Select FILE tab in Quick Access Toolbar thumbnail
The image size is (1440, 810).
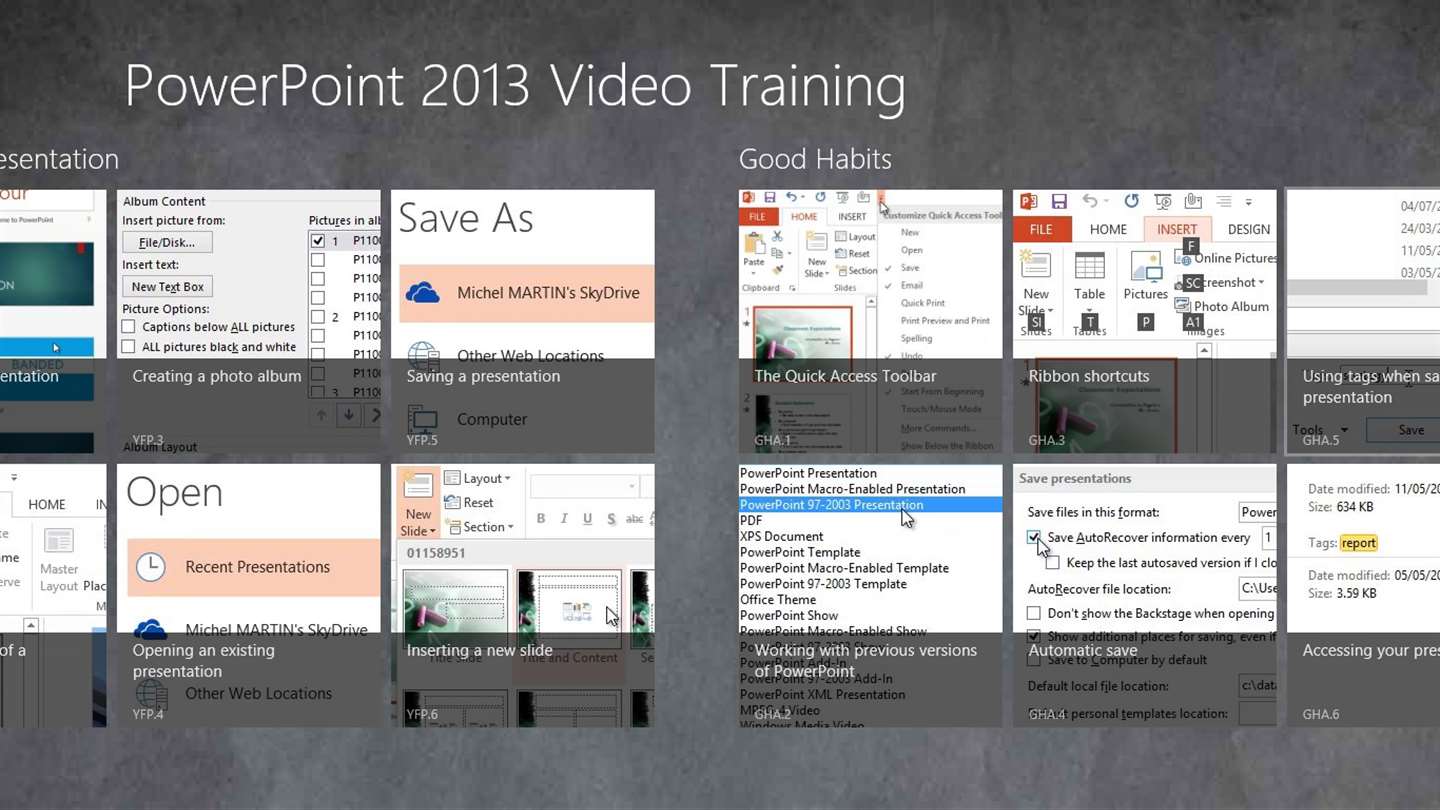point(757,217)
